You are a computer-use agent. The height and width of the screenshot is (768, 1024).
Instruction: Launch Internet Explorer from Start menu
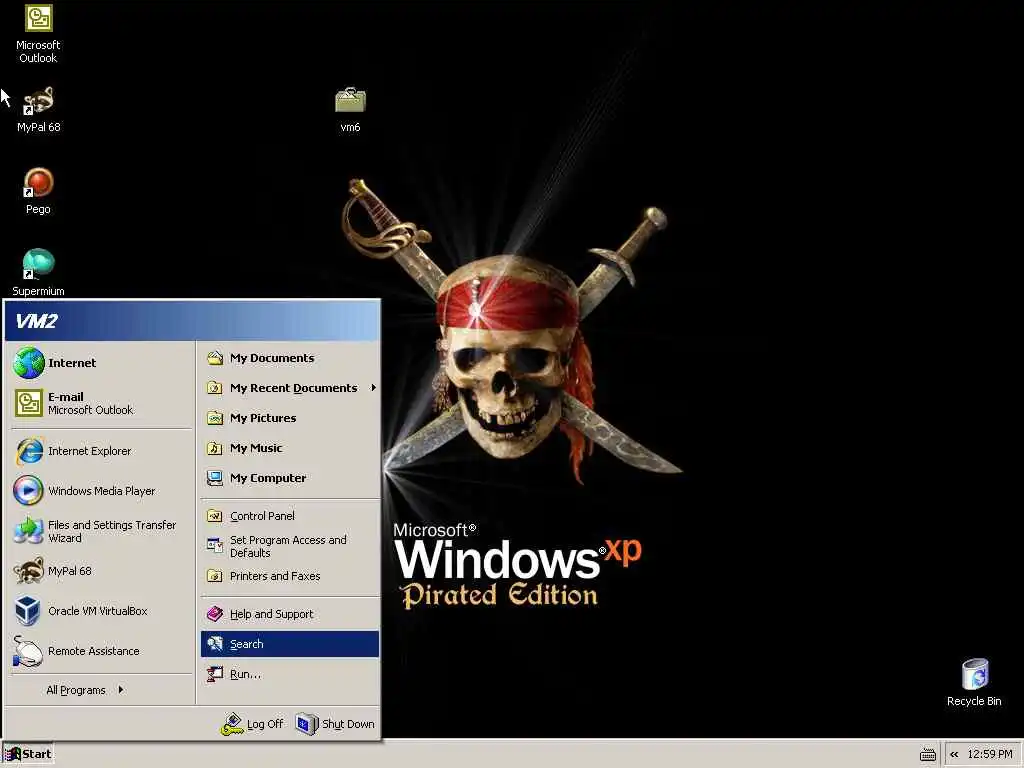tap(101, 451)
